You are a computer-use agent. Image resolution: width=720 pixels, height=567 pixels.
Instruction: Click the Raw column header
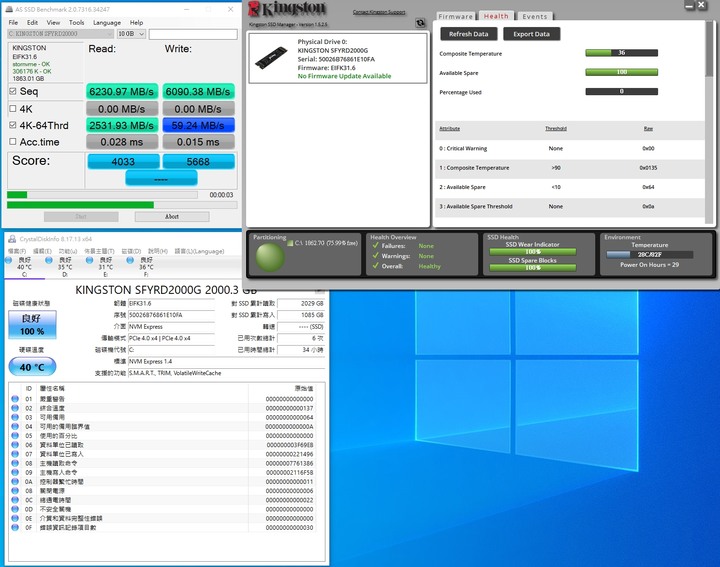point(648,129)
